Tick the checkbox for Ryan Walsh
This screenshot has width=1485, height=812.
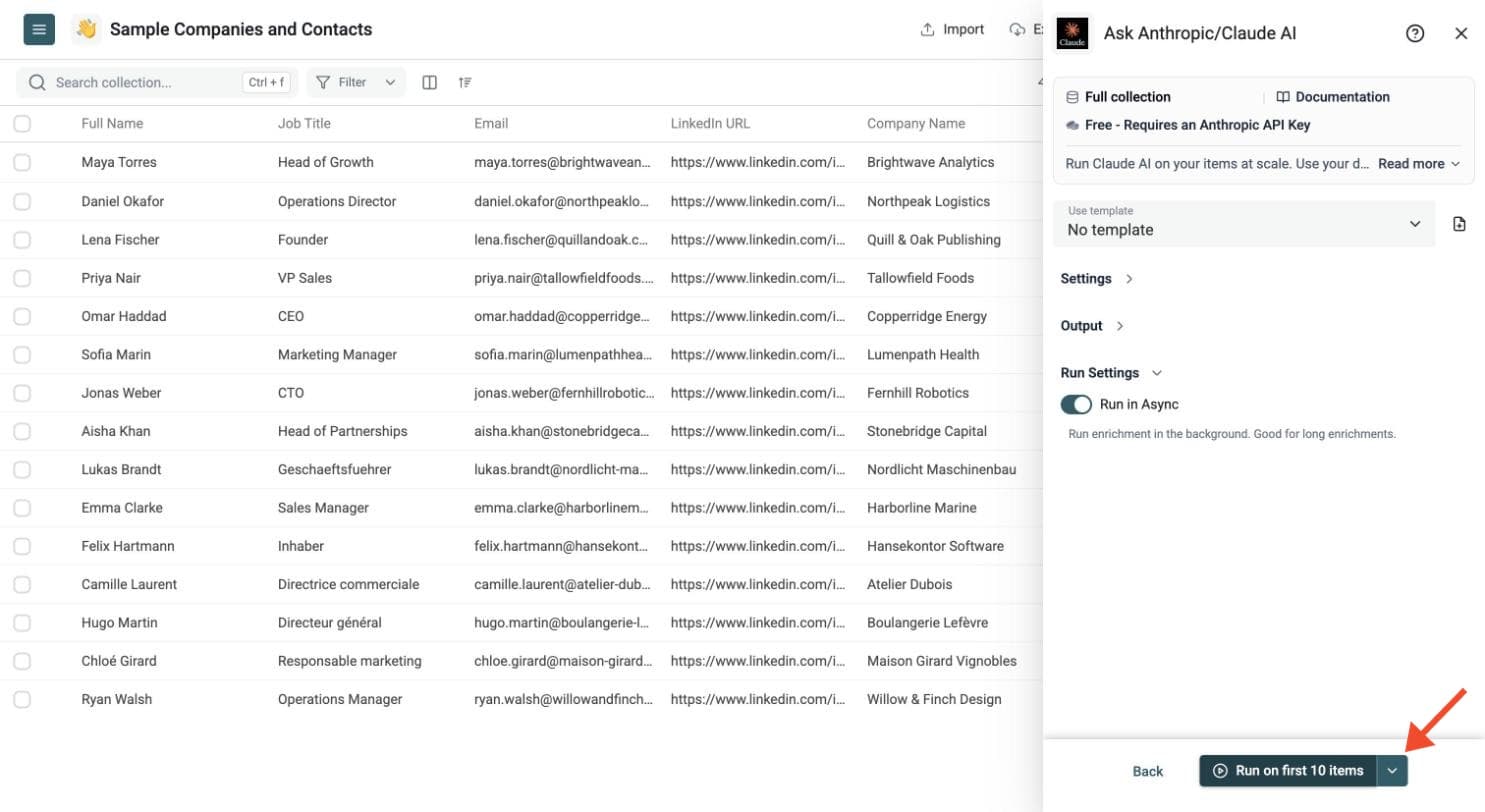[x=22, y=700]
